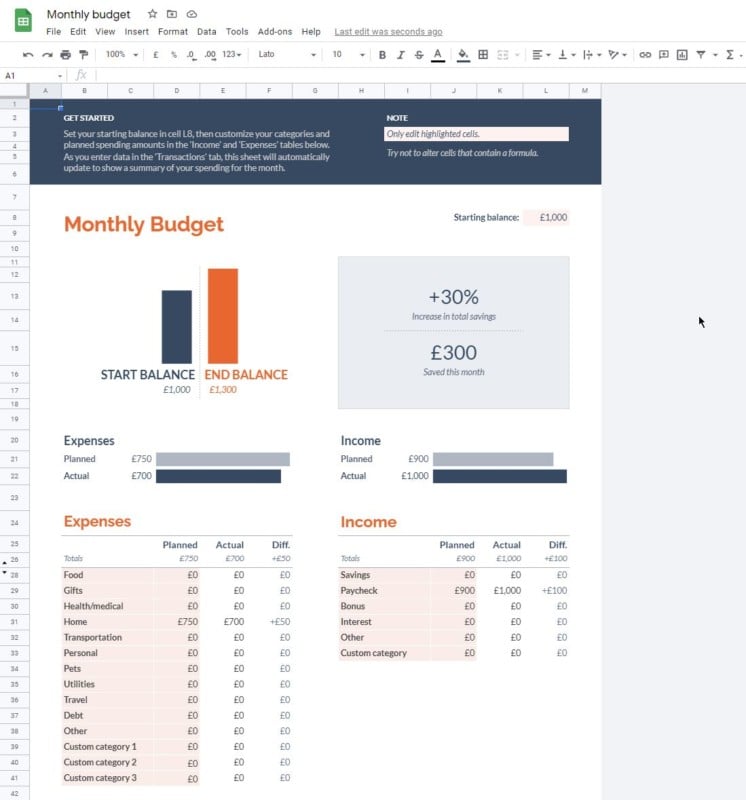
Task: Click the print icon
Action: [x=65, y=54]
